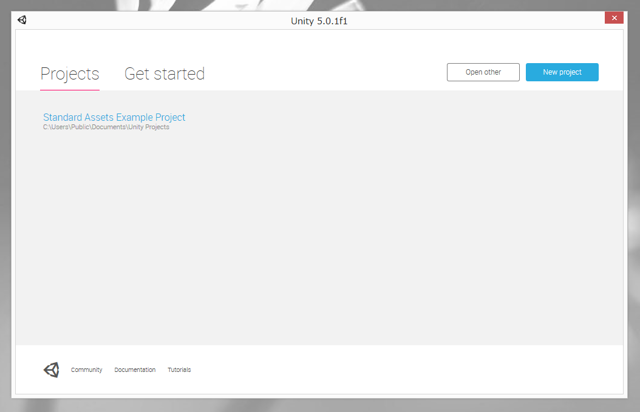Click the Unity Projects path text

click(x=106, y=127)
